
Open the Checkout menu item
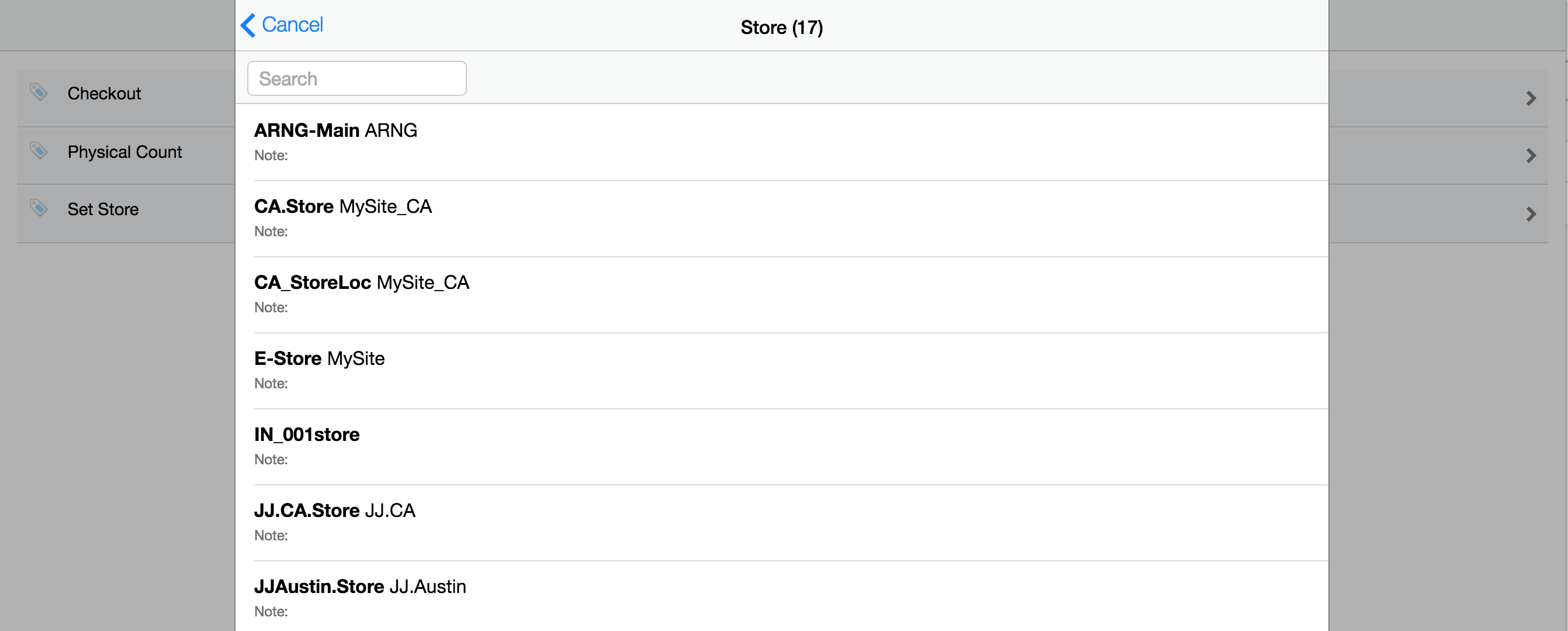pyautogui.click(x=104, y=94)
